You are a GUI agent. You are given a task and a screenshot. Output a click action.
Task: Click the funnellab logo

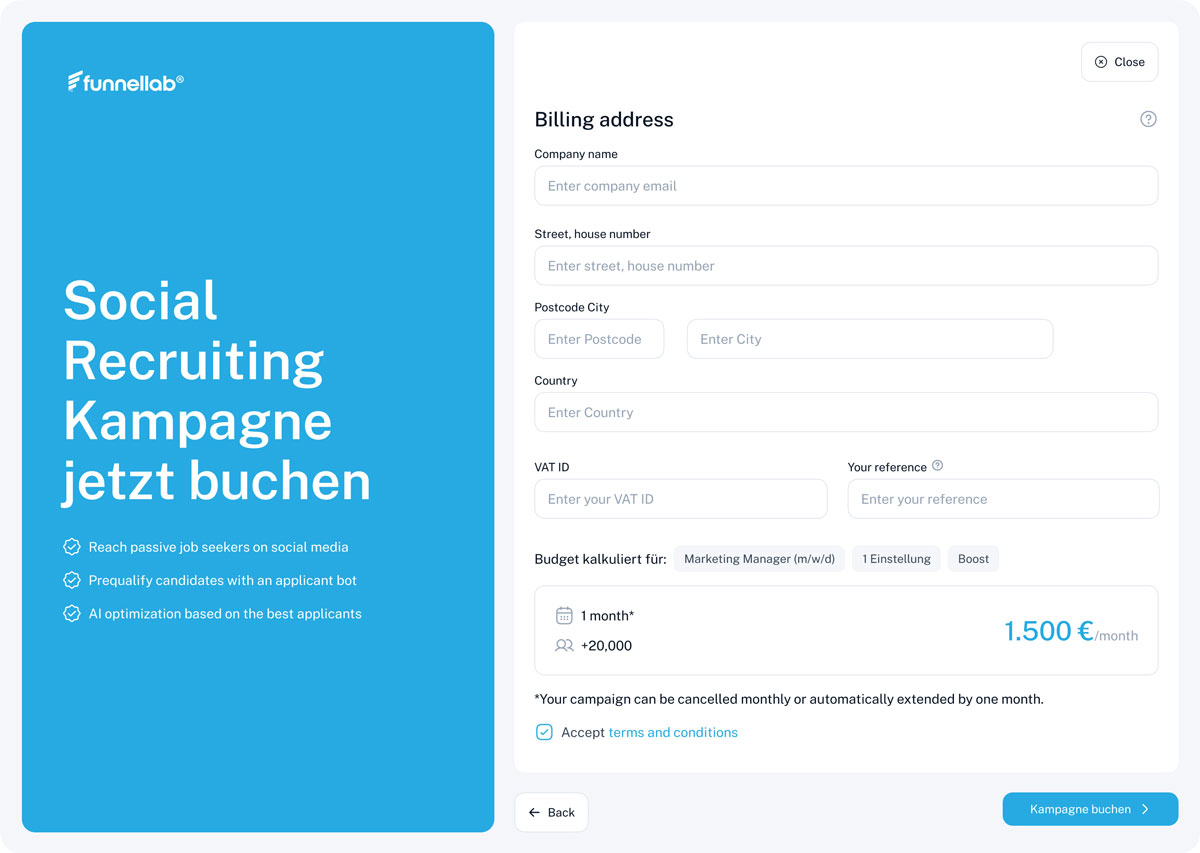126,82
